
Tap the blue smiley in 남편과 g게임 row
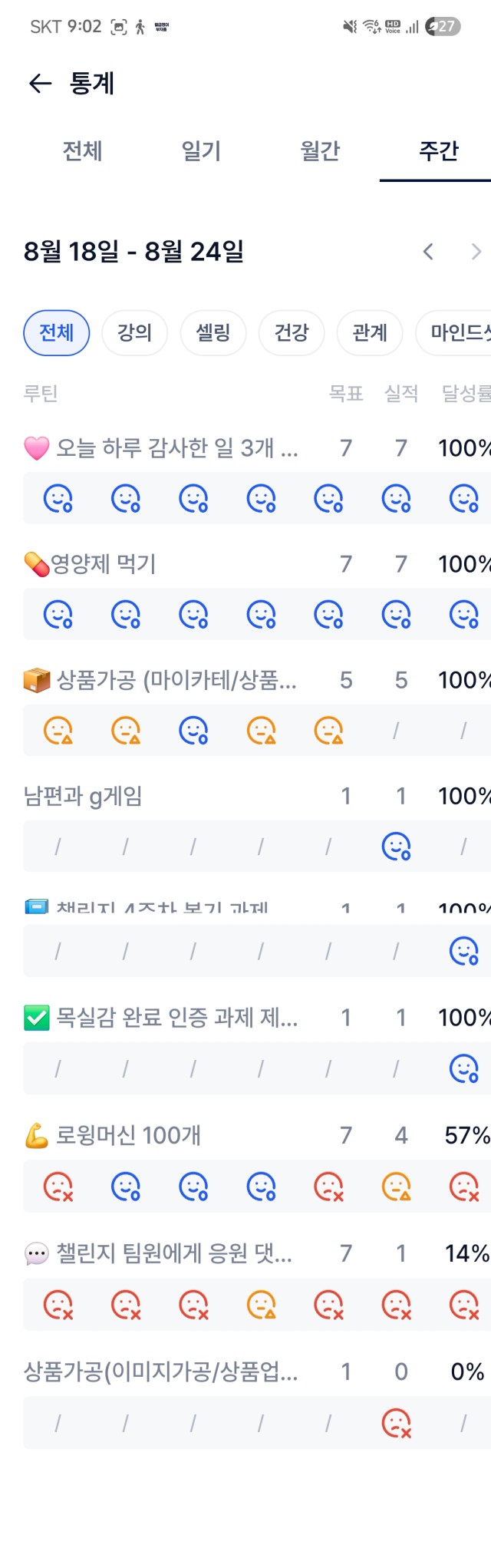click(x=397, y=846)
